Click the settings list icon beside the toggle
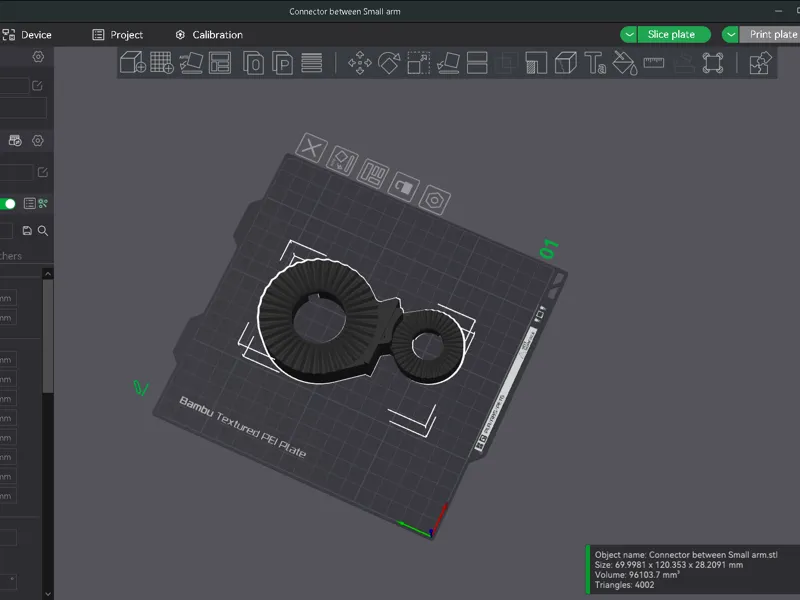Image resolution: width=800 pixels, height=600 pixels. pos(30,204)
